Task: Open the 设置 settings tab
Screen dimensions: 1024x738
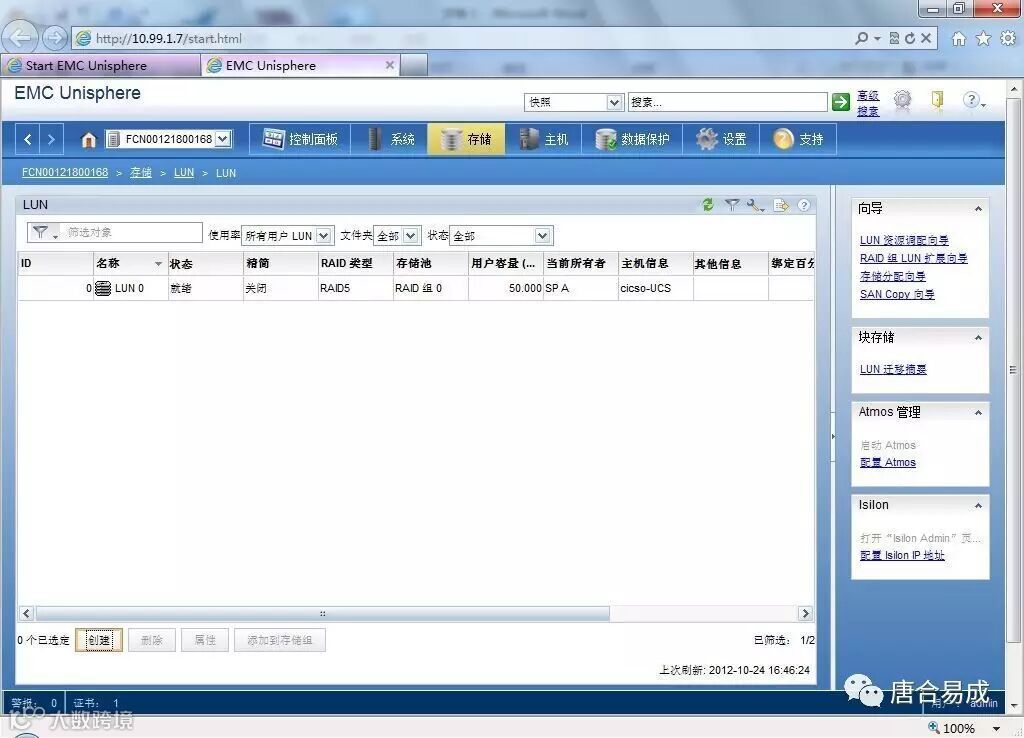Action: (721, 139)
